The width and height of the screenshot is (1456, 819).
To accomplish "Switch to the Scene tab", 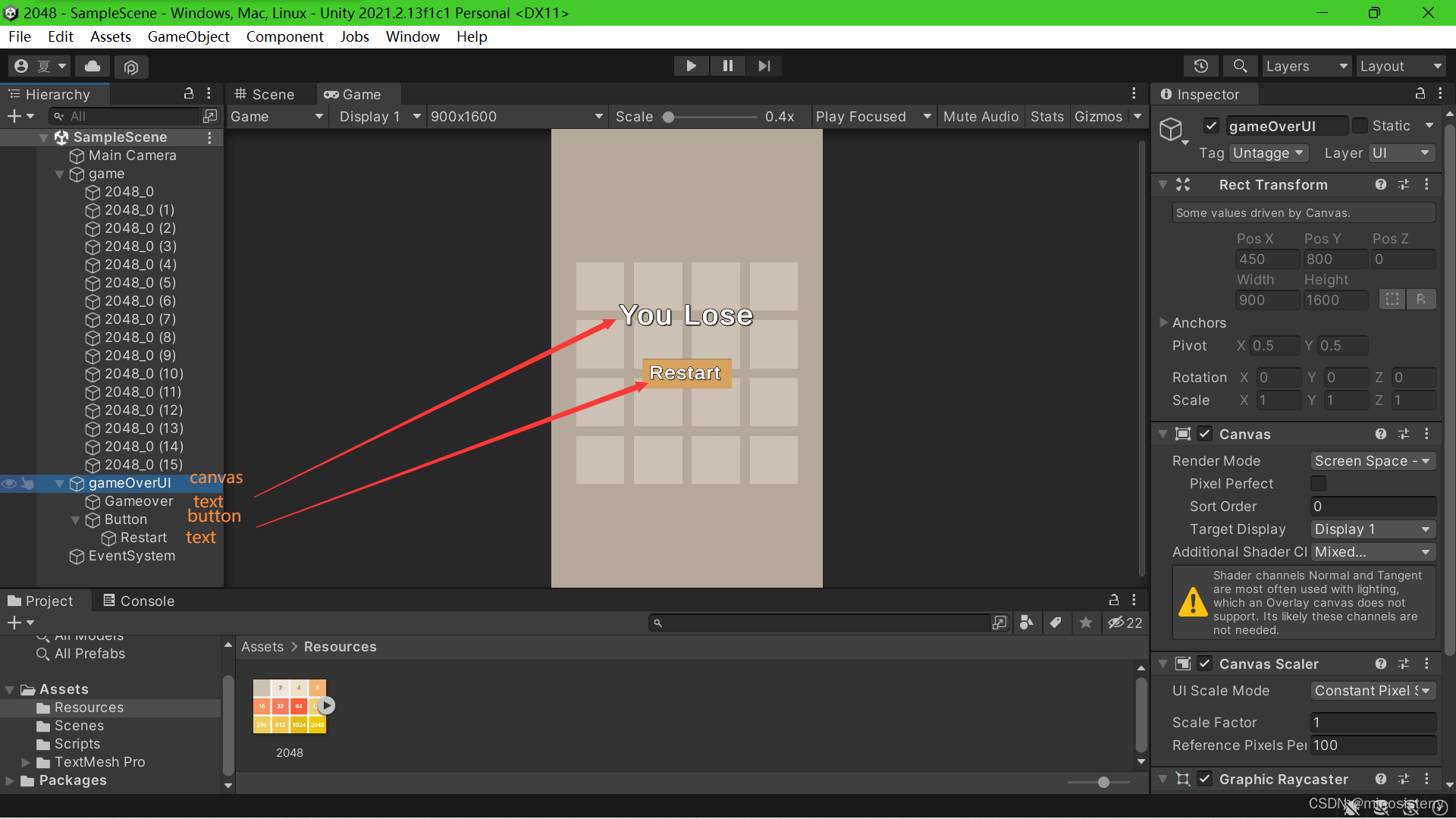I will click(265, 94).
